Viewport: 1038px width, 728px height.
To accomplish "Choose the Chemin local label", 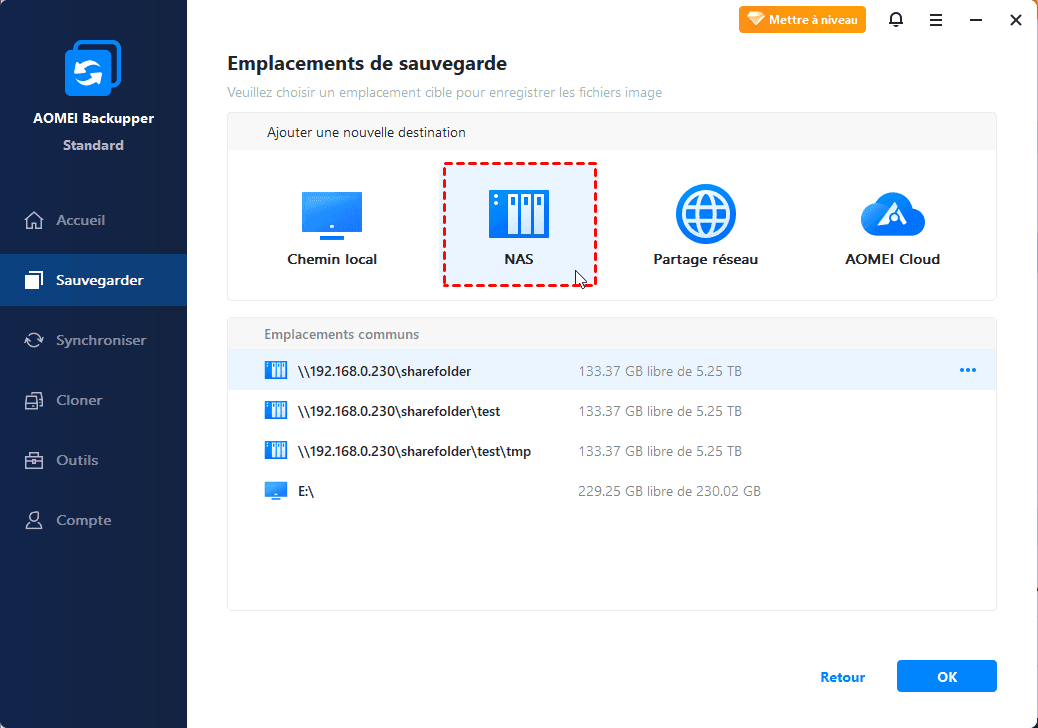I will tap(332, 259).
